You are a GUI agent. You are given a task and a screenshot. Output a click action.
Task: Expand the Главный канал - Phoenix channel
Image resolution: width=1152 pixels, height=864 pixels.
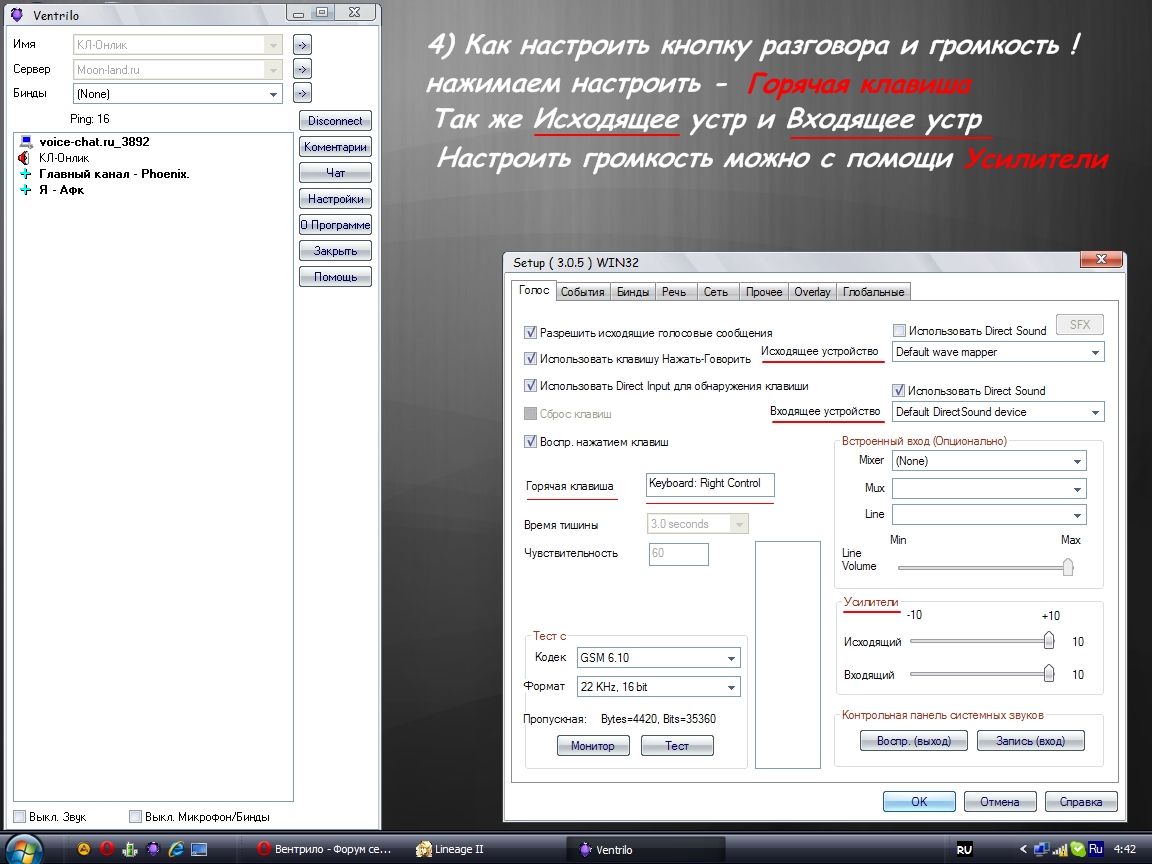click(26, 174)
